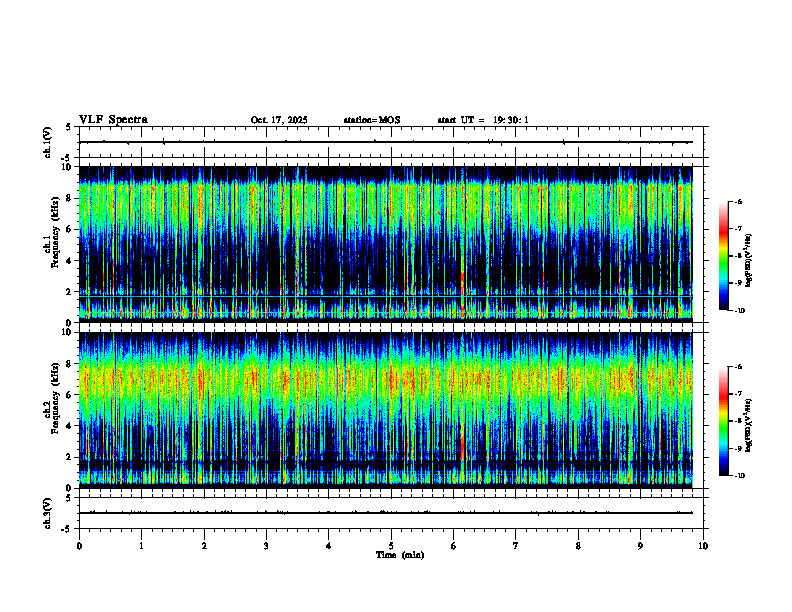
Task: Click the date 'Oct. 17, 2025'
Action: click(x=279, y=120)
